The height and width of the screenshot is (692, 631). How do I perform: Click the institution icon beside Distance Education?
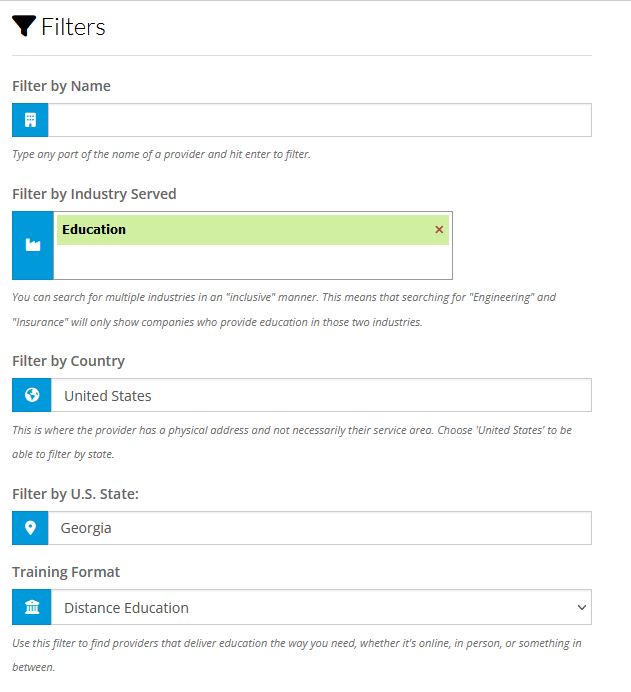click(x=32, y=607)
